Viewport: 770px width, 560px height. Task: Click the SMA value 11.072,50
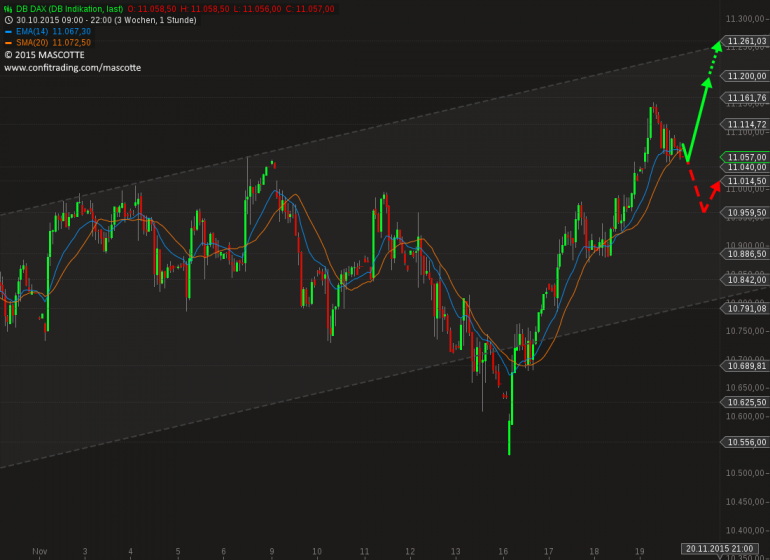click(x=72, y=43)
